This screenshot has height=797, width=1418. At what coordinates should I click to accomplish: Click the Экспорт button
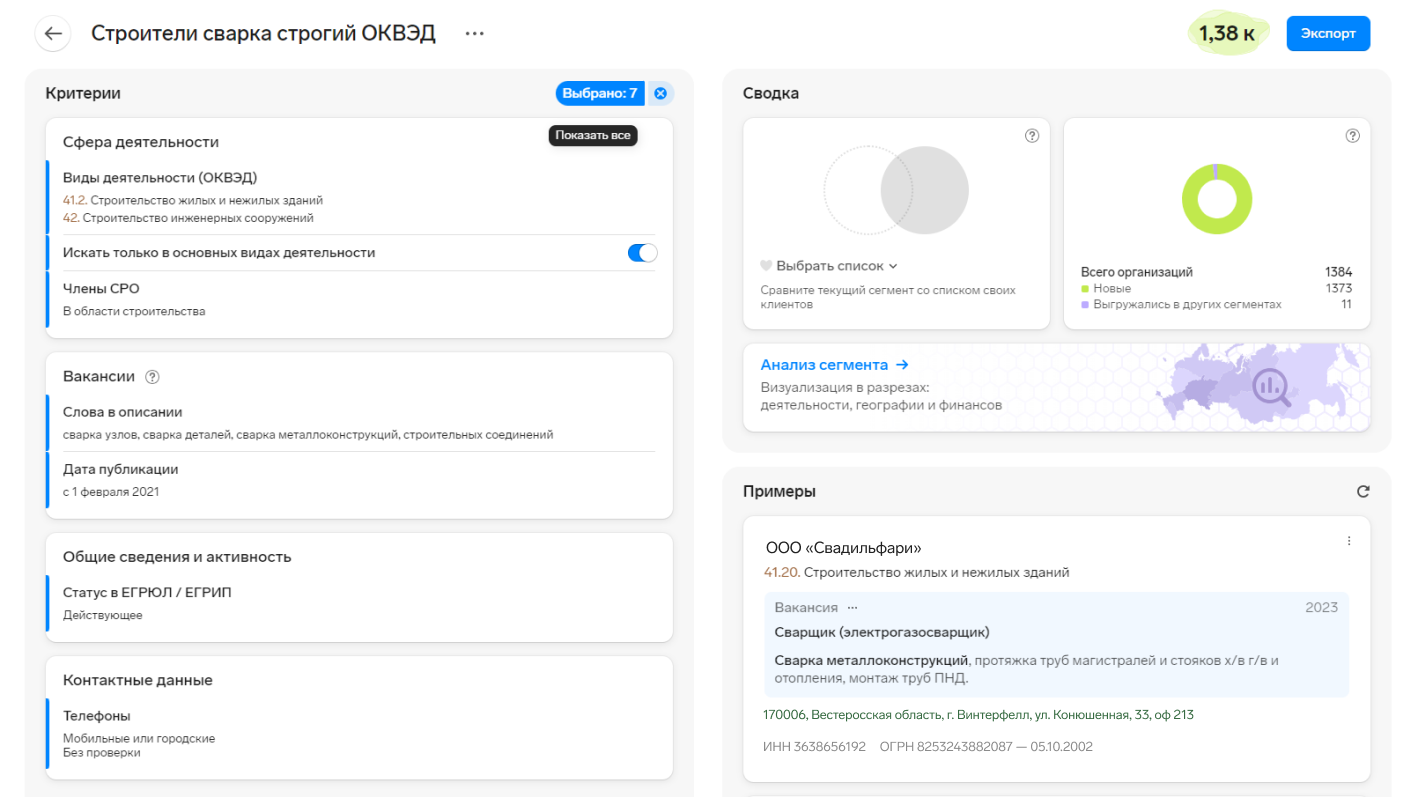1328,33
